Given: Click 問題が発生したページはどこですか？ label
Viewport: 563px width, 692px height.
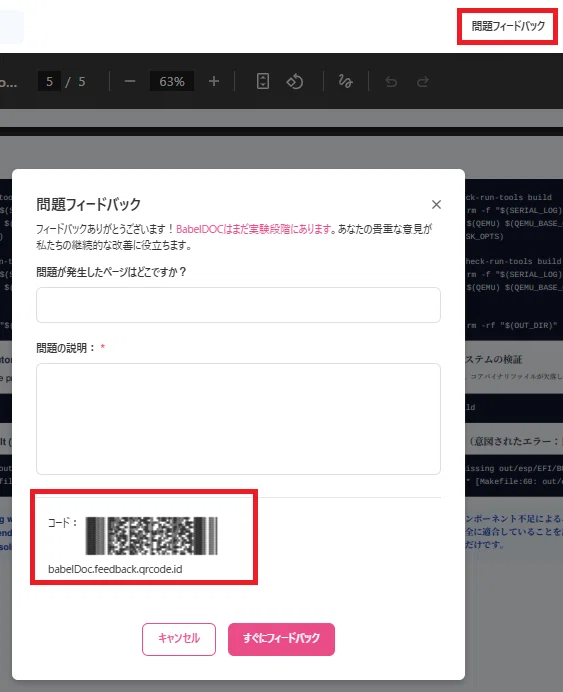Looking at the screenshot, I should click(111, 272).
